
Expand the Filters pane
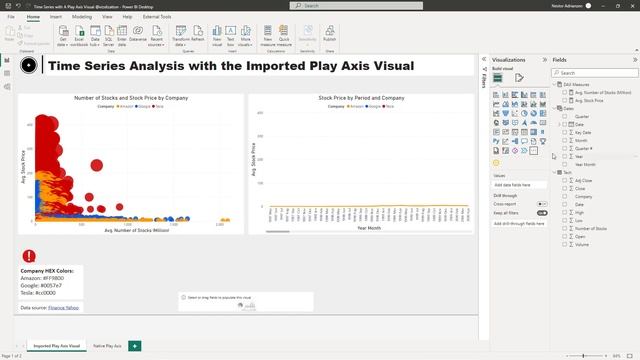click(484, 60)
